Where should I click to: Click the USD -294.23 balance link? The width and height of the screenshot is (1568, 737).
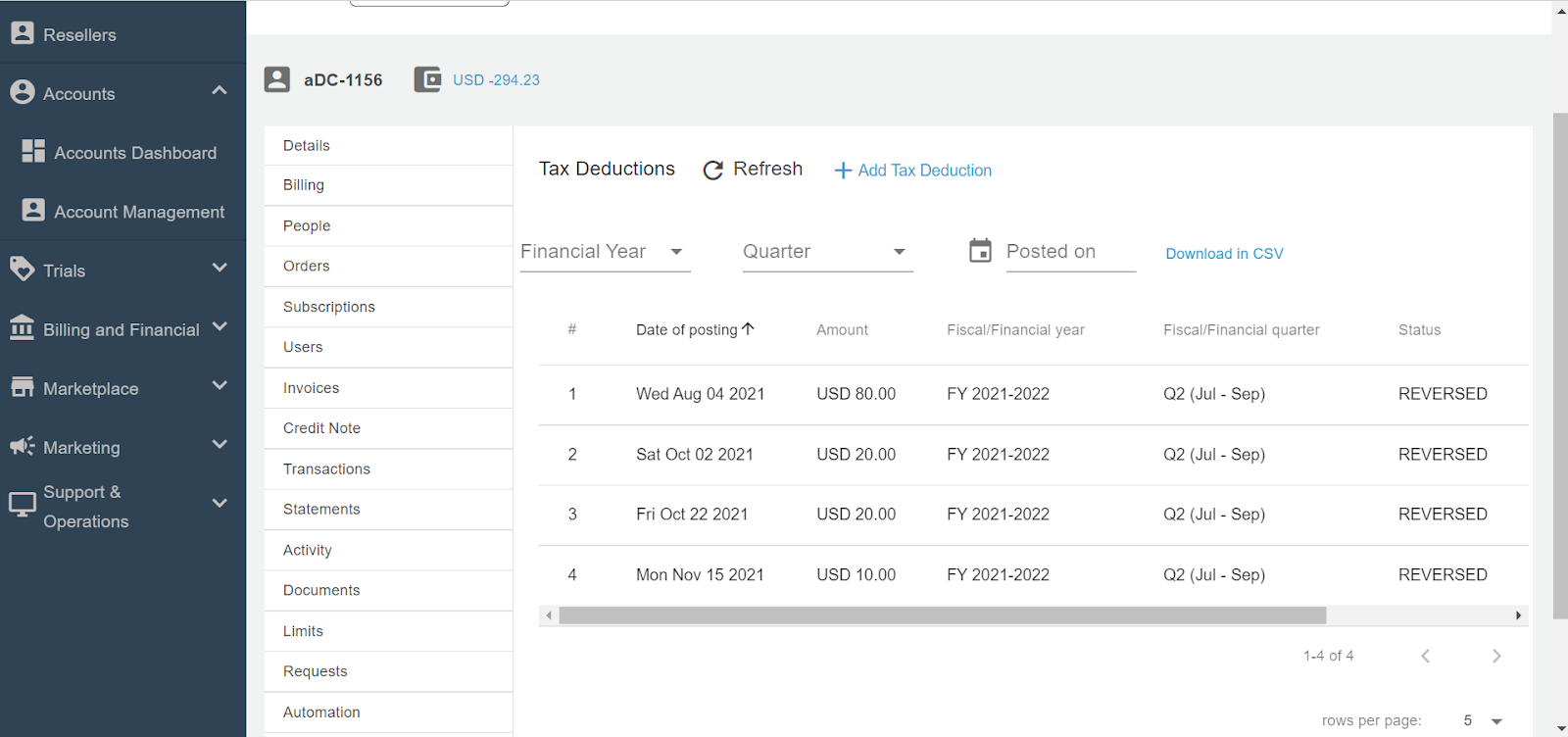tap(496, 80)
